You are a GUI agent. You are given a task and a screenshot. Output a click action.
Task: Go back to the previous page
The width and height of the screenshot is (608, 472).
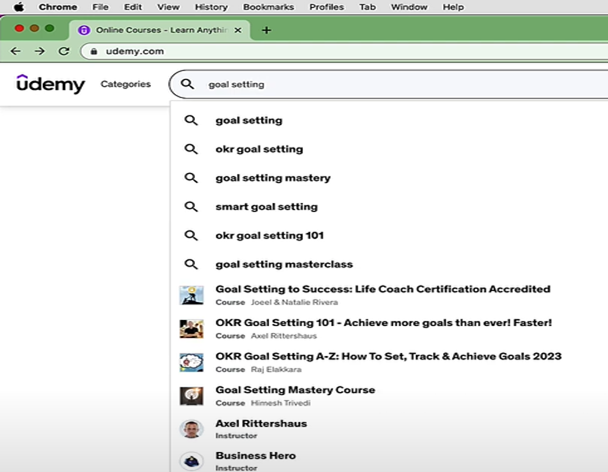(x=16, y=51)
